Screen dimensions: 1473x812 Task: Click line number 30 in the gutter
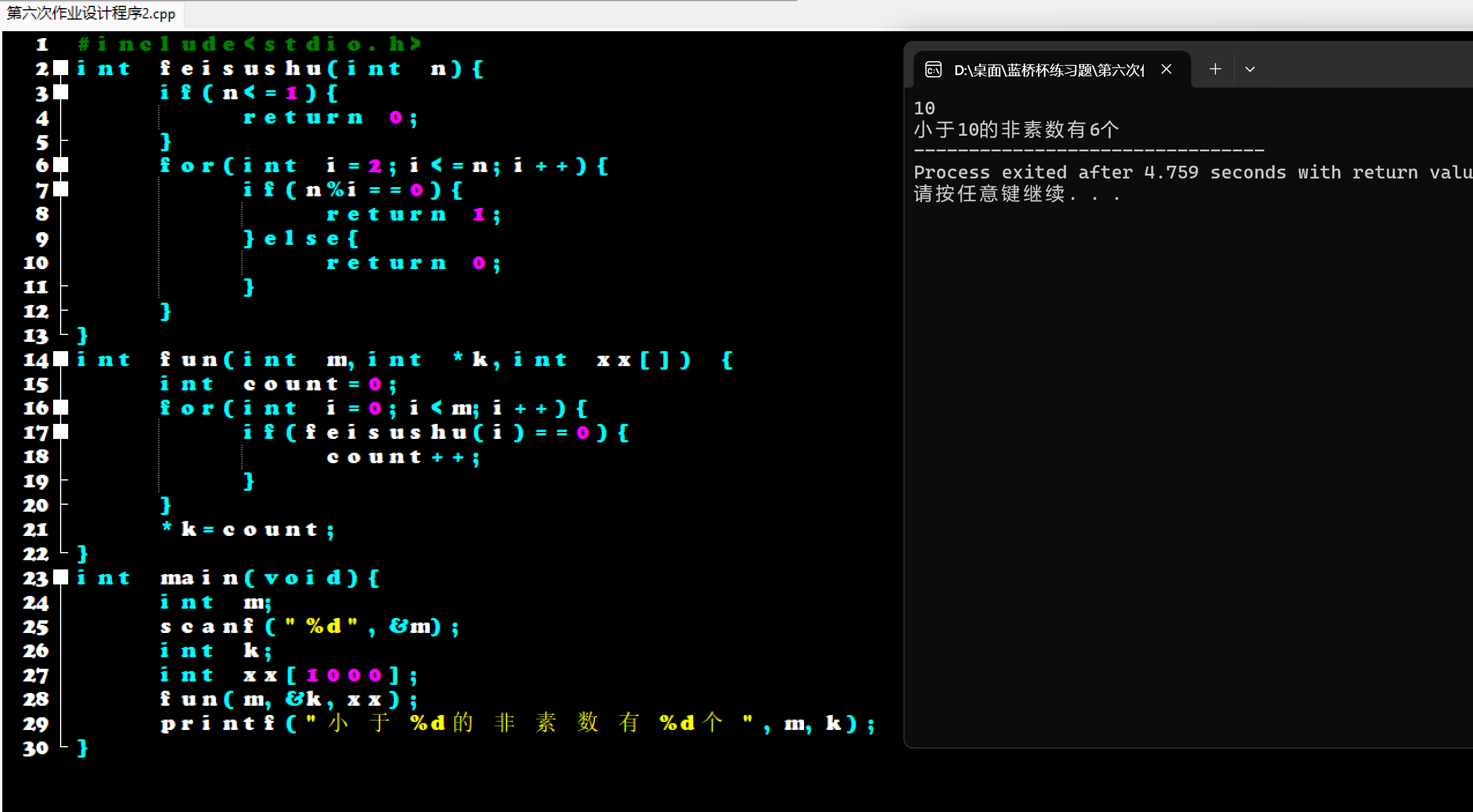coord(36,748)
